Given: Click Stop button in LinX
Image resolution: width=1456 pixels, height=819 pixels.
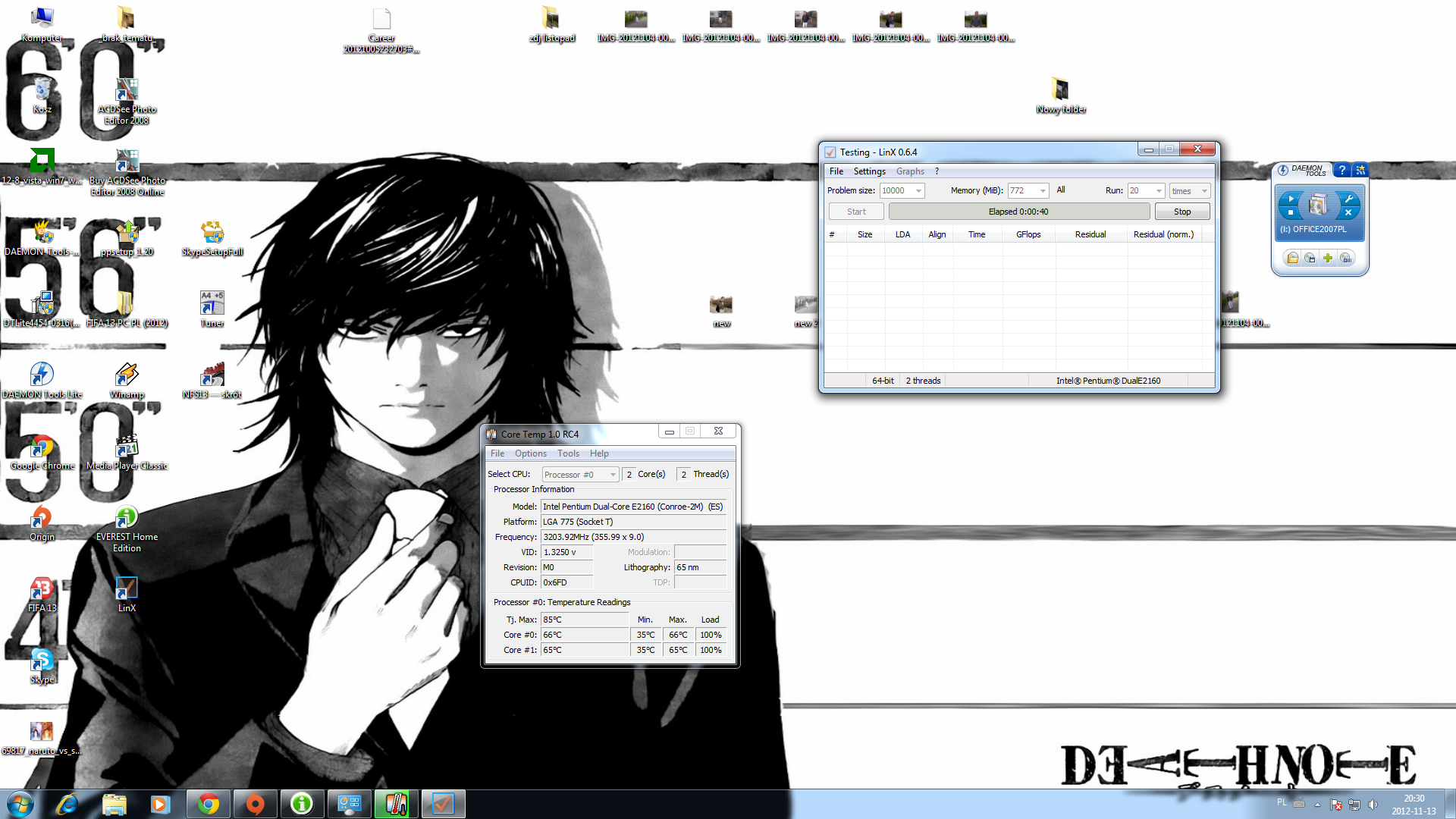Looking at the screenshot, I should (x=1181, y=212).
